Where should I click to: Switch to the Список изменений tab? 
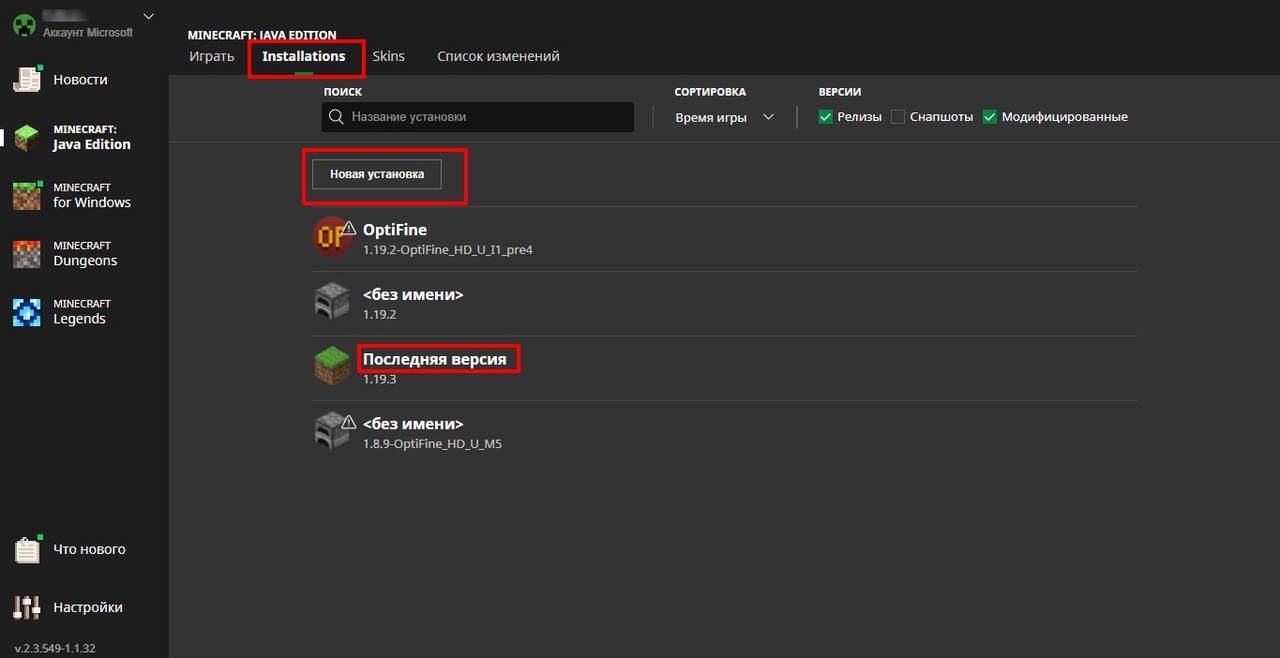(498, 56)
